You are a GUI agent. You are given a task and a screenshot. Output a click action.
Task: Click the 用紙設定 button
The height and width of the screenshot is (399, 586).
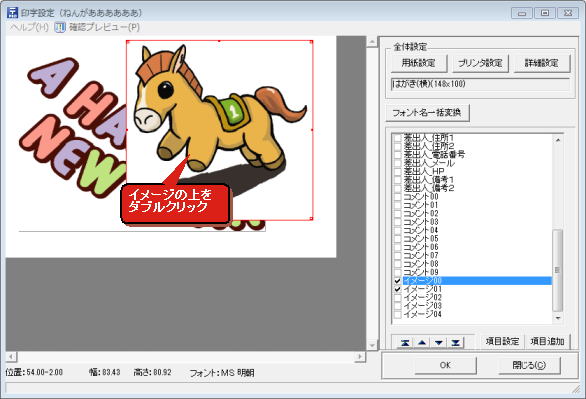point(418,63)
